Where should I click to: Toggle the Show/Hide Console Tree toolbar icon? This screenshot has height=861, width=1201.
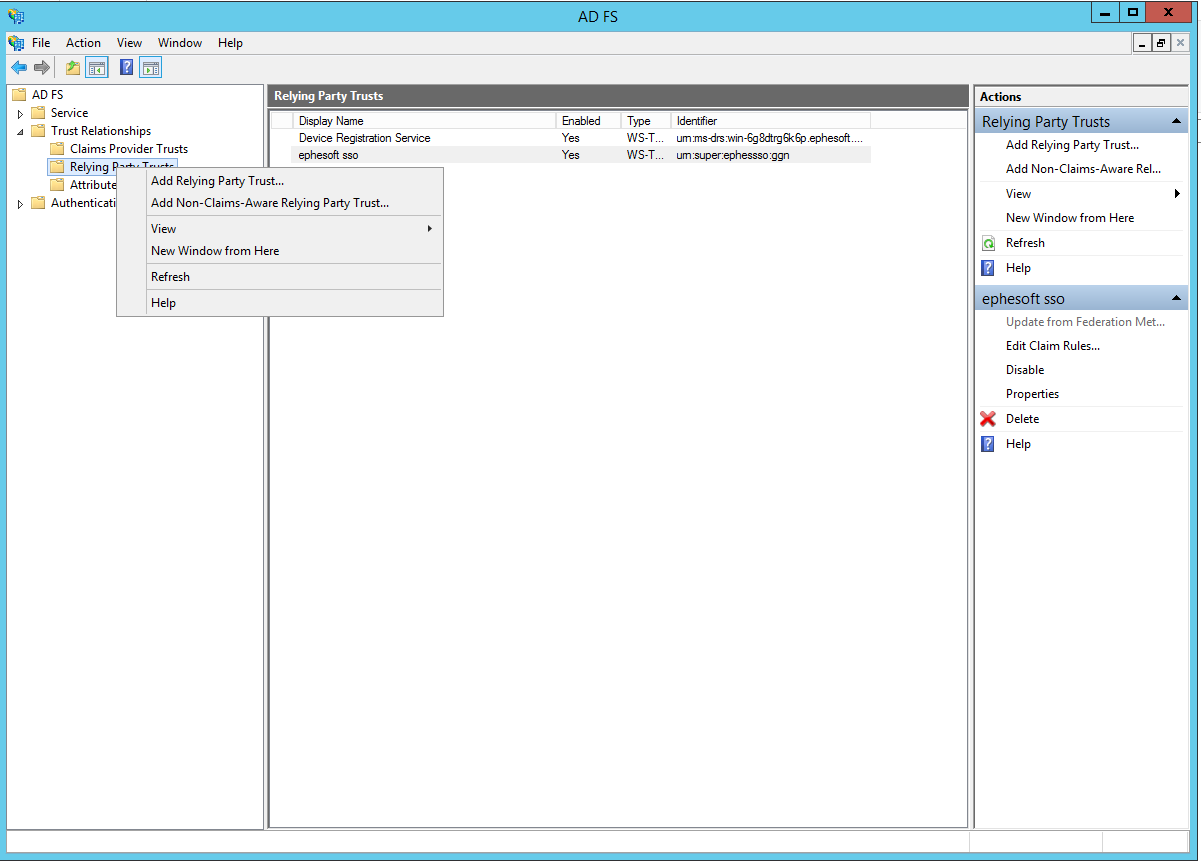pyautogui.click(x=97, y=68)
